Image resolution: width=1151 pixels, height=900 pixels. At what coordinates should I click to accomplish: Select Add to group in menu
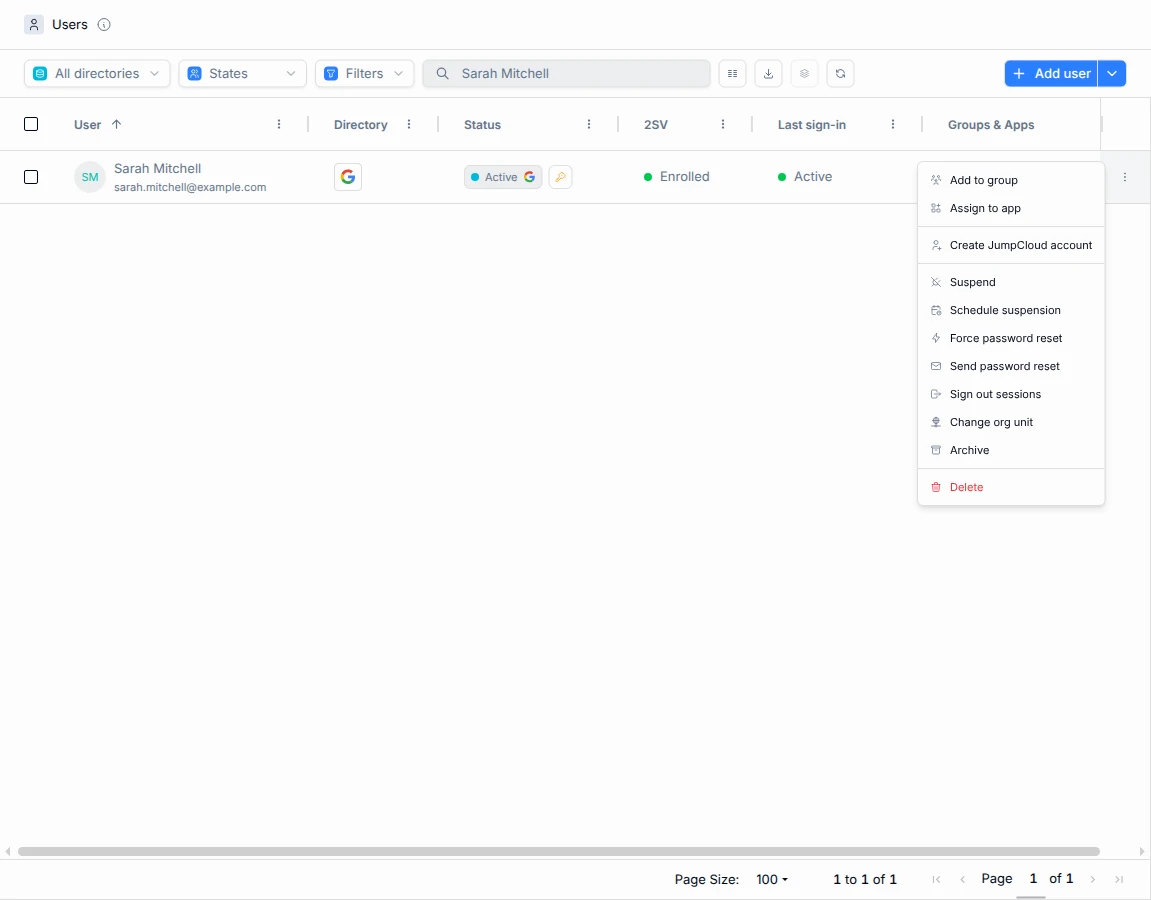coord(1011,180)
